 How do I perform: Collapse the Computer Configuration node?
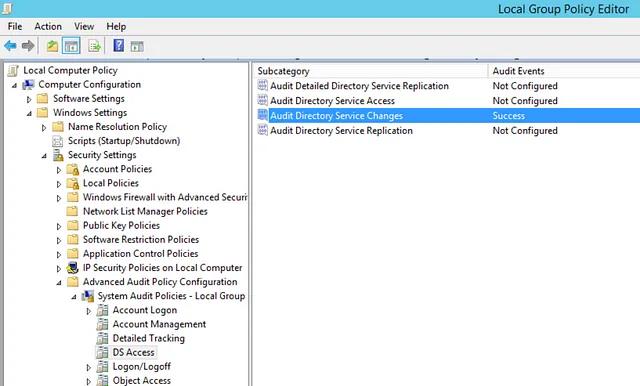(14, 85)
